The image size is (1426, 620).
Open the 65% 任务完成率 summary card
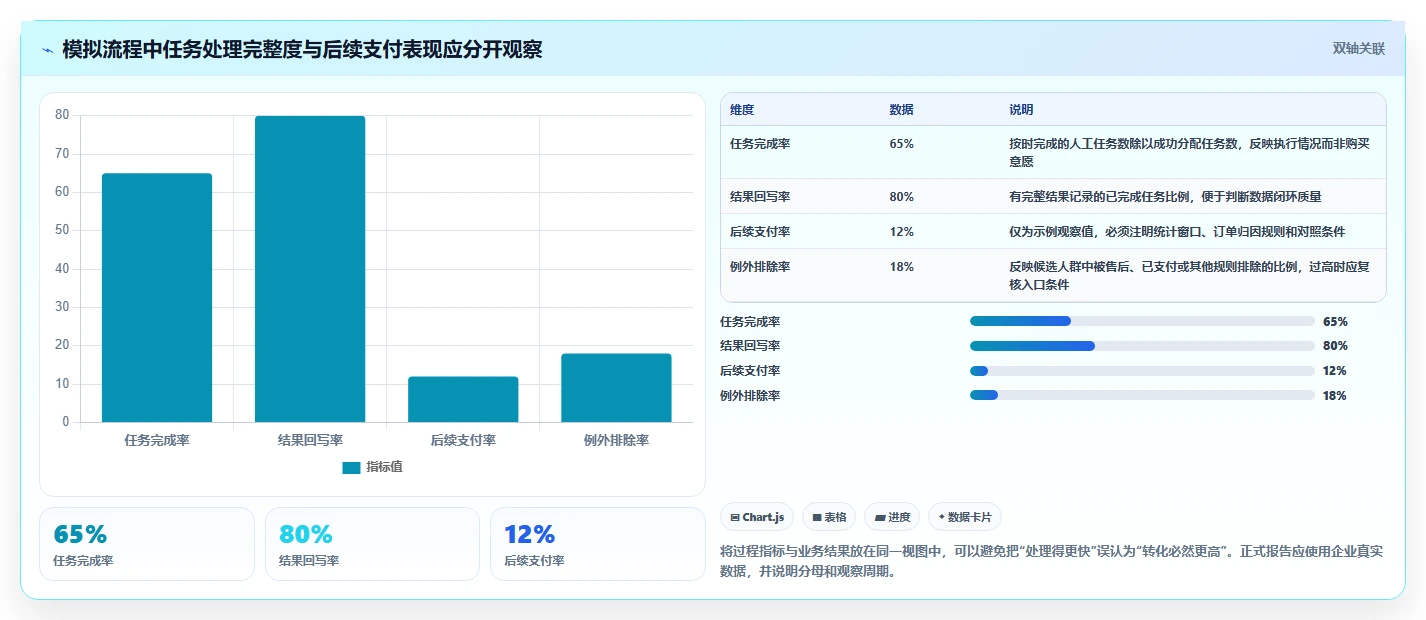click(147, 544)
